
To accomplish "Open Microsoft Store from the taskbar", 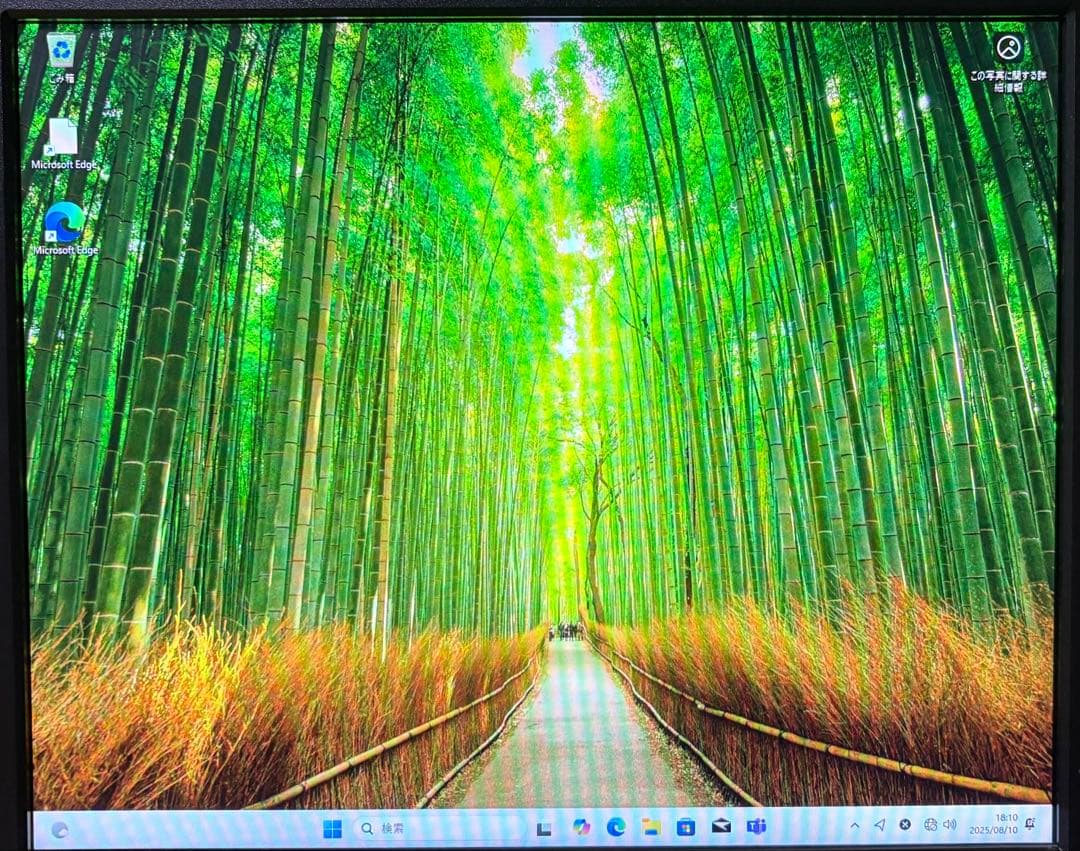I will (686, 827).
